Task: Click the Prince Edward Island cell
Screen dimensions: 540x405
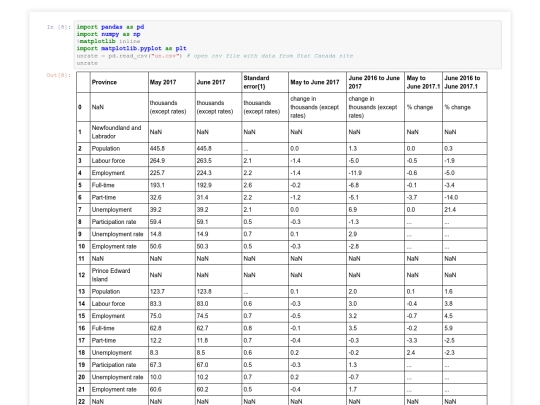Action: pos(119,275)
